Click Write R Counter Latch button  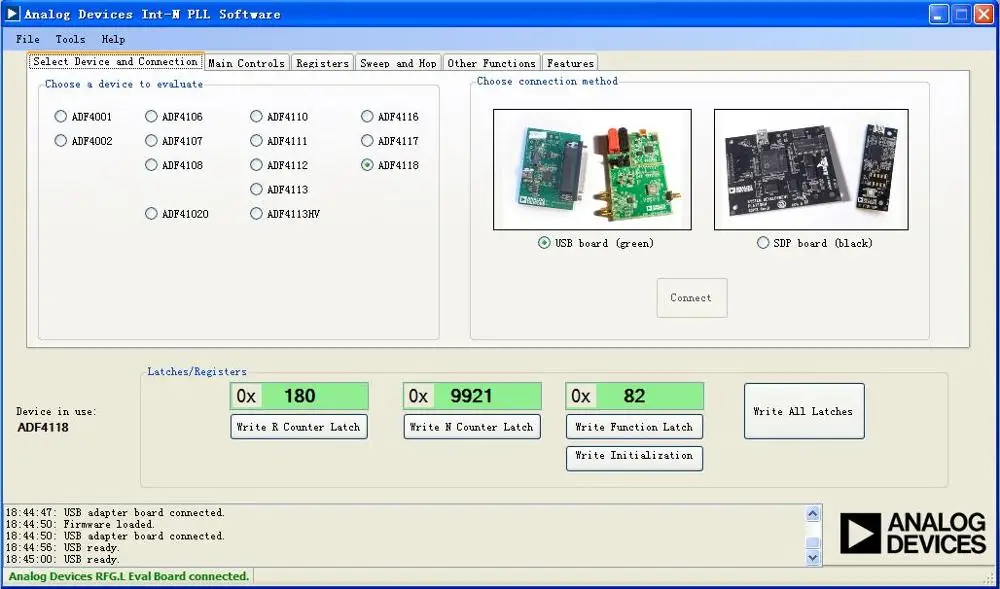click(299, 427)
